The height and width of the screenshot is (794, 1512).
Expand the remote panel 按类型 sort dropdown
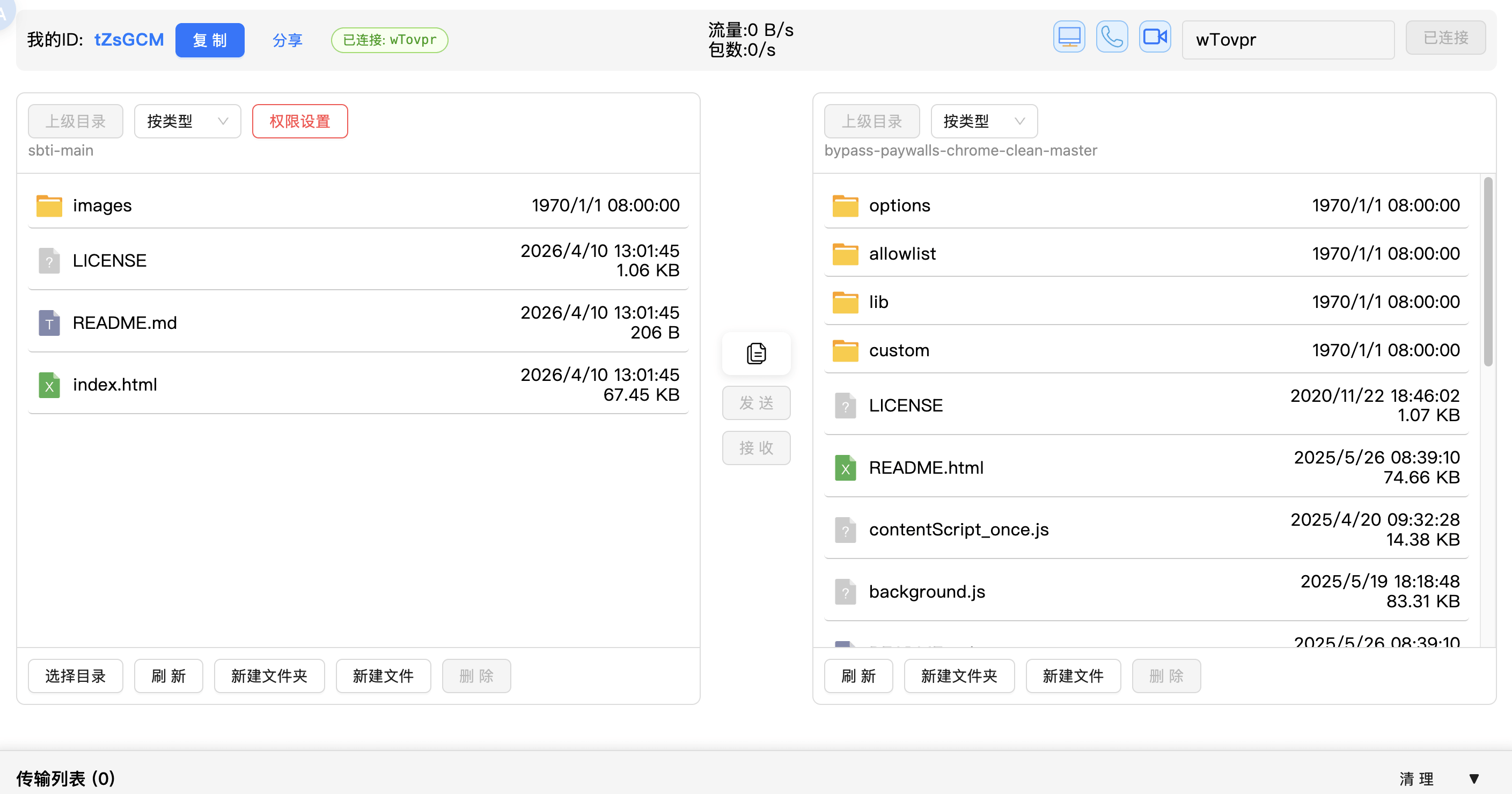point(983,121)
